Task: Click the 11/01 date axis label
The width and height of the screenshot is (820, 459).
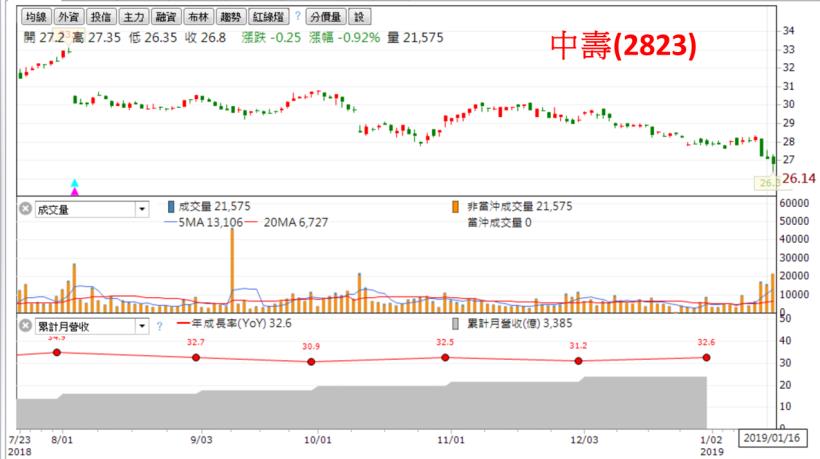Action: tap(451, 440)
